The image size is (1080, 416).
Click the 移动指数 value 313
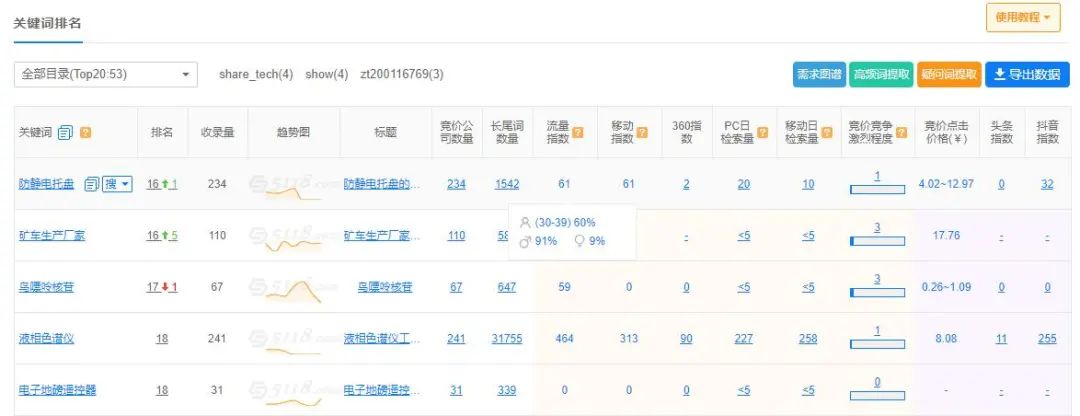pos(628,339)
